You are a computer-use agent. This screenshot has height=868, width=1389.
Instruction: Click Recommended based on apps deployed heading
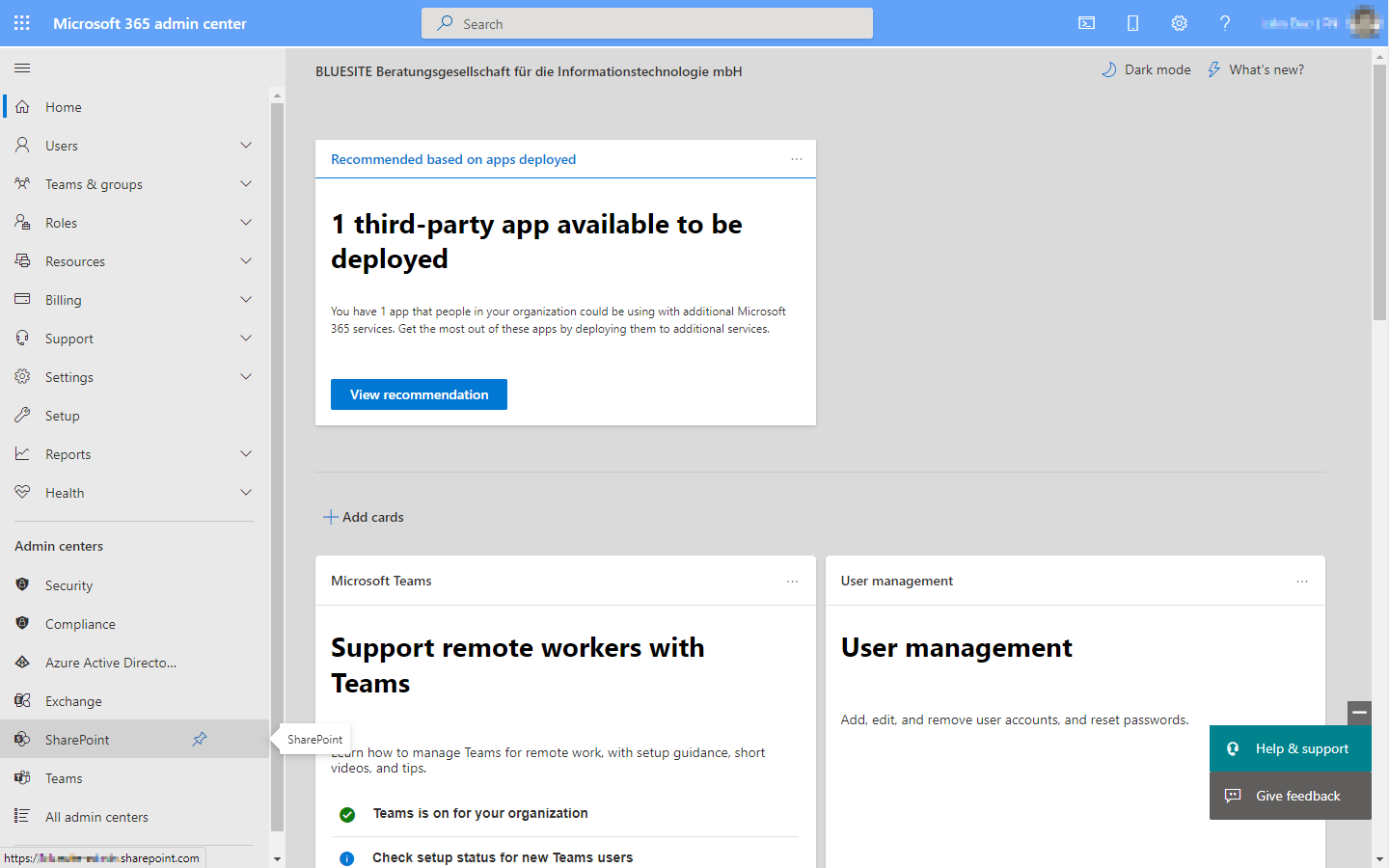[x=453, y=159]
